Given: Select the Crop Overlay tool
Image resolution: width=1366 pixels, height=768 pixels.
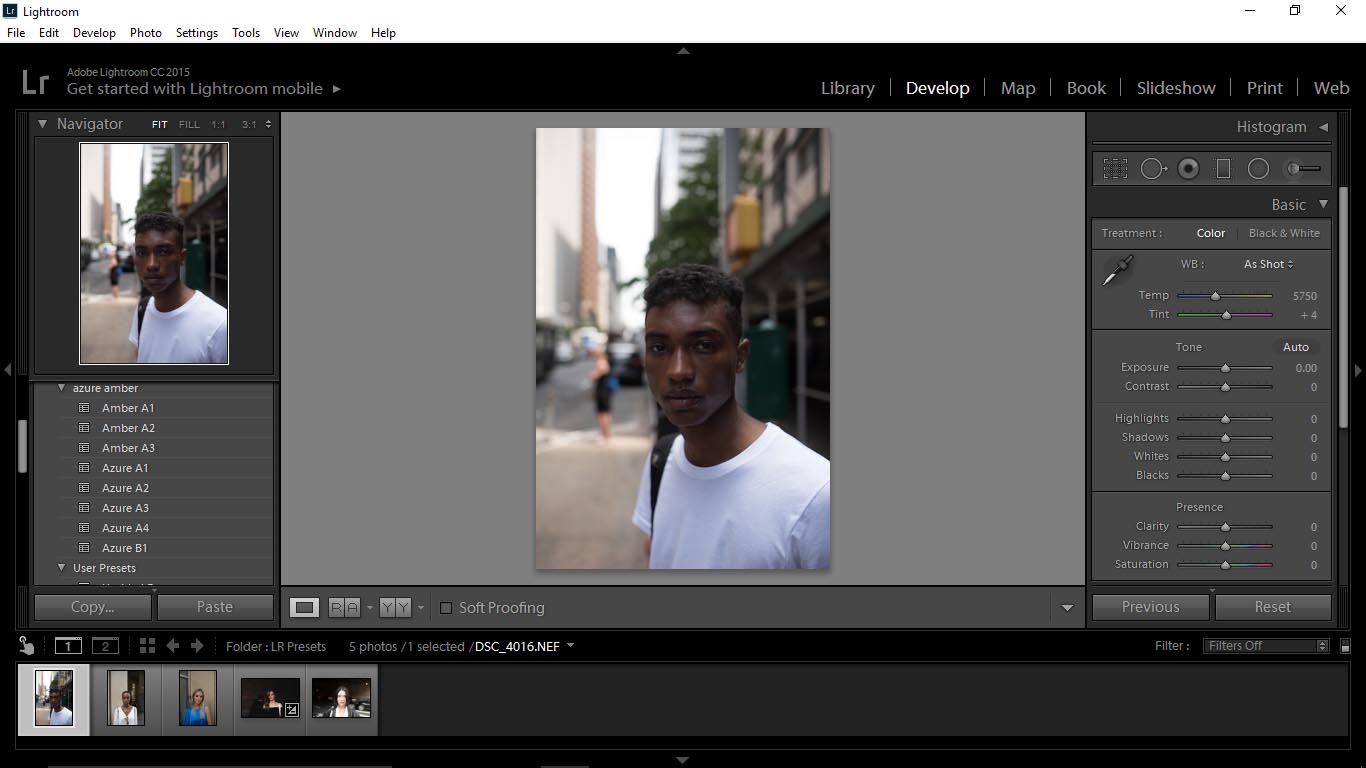Looking at the screenshot, I should [x=1115, y=169].
